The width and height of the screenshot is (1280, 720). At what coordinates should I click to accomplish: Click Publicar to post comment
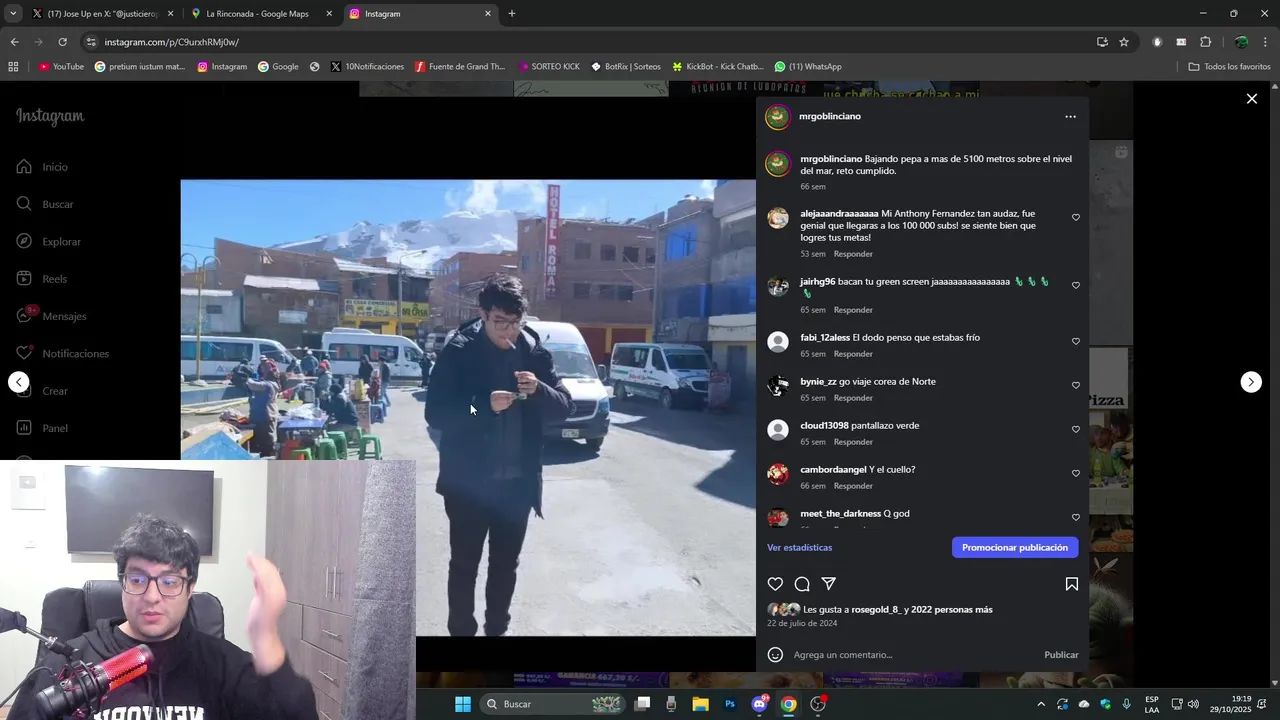[1061, 655]
